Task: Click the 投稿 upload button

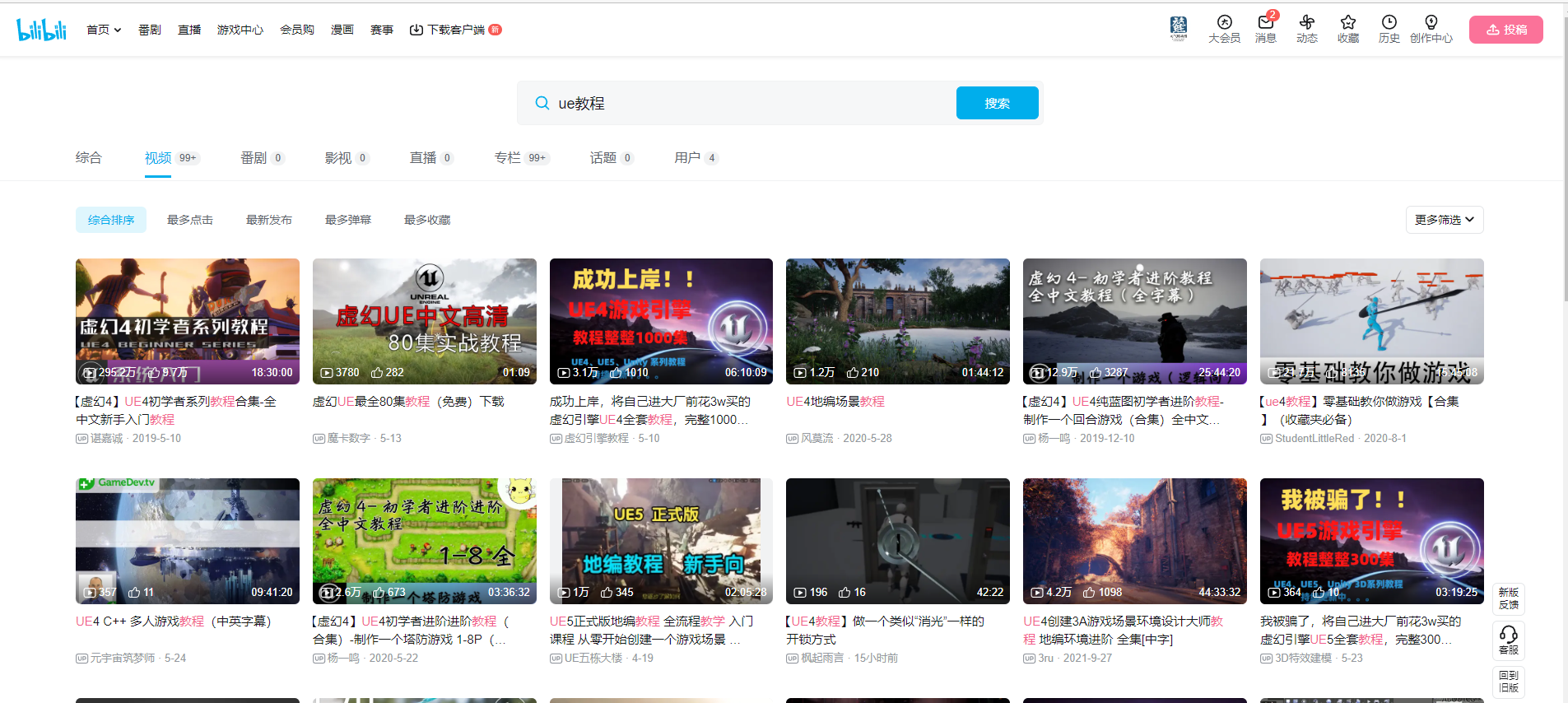Action: pos(1506,30)
